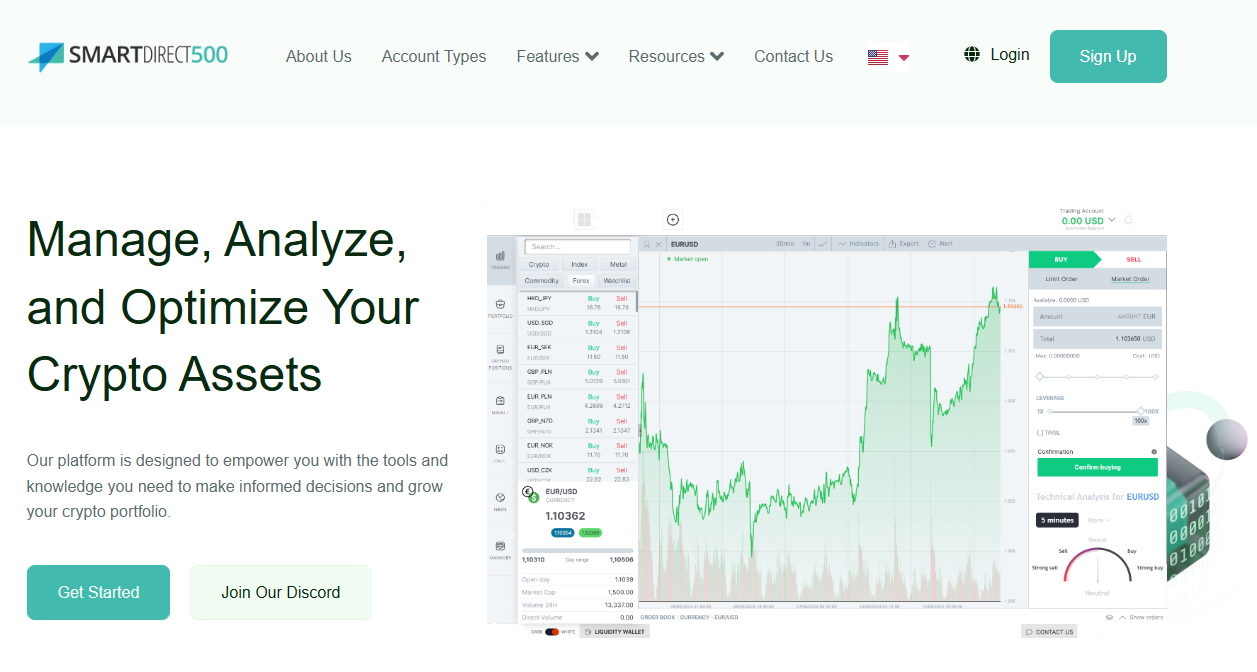Screen dimensions: 1257x672
Task: Open the Portfolio sidebar icon
Action: 500,307
